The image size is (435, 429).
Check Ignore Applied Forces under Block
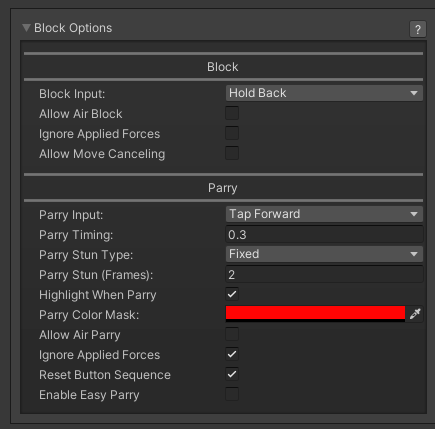(232, 133)
